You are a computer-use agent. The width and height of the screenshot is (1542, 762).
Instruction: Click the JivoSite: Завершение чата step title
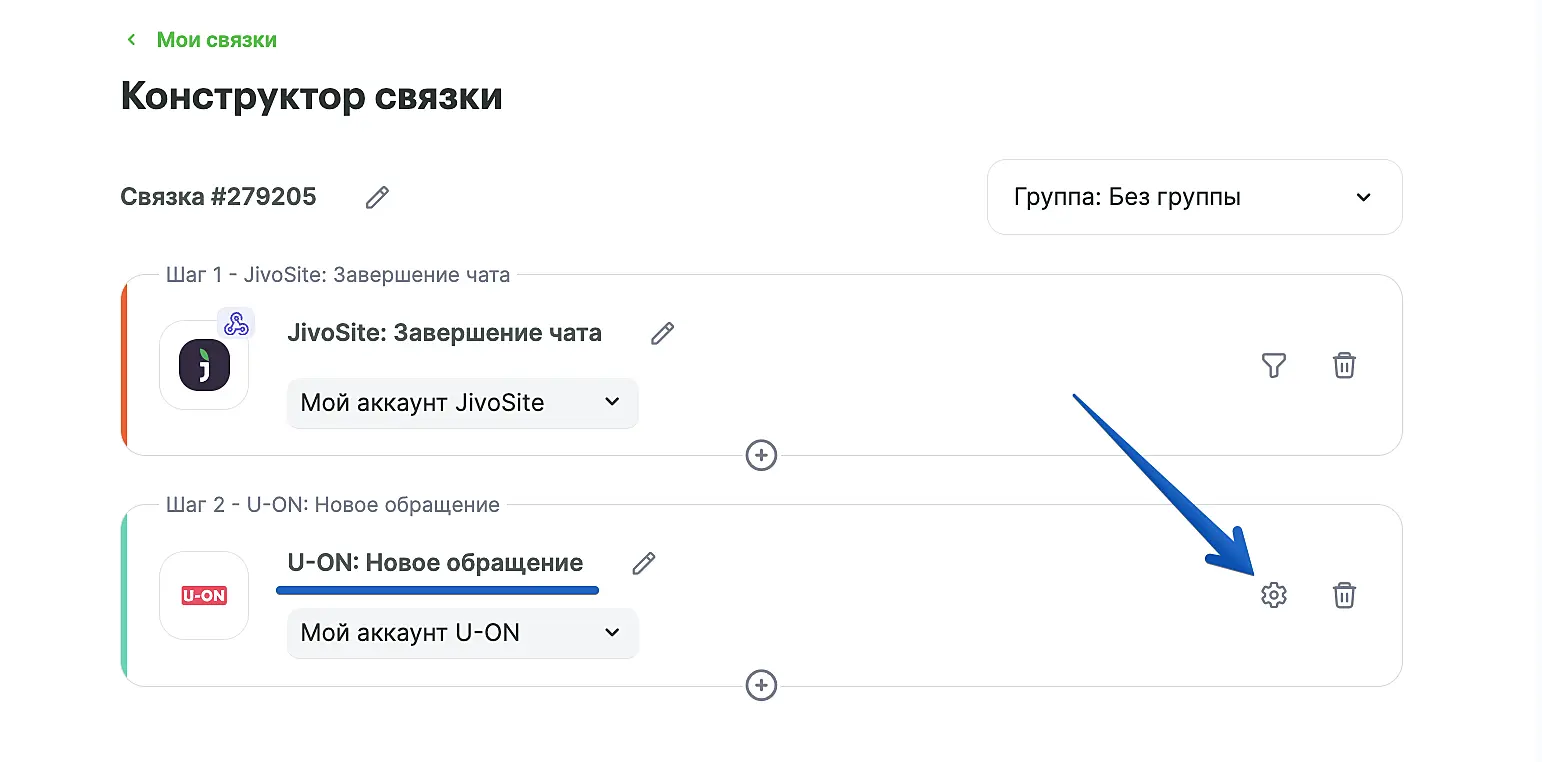pyautogui.click(x=444, y=333)
